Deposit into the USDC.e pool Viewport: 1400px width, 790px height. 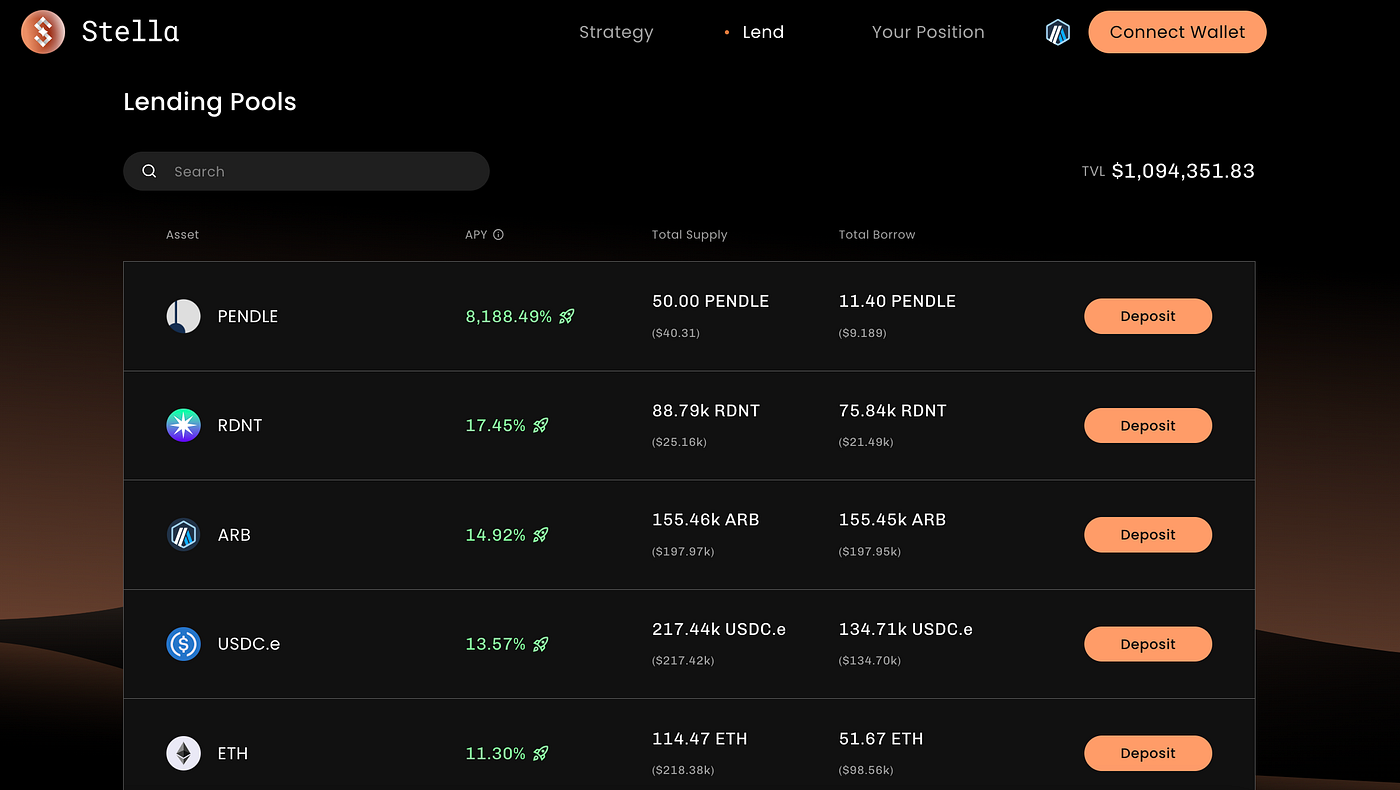coord(1148,644)
